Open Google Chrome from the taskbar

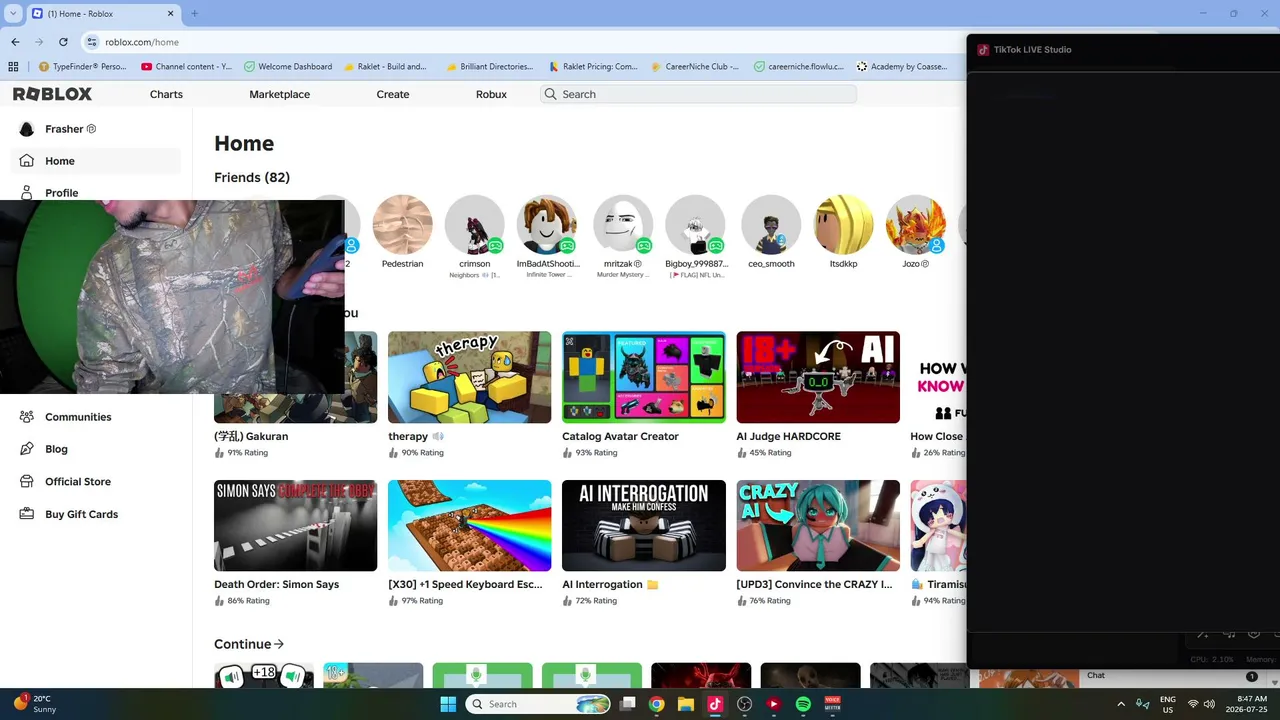click(656, 704)
